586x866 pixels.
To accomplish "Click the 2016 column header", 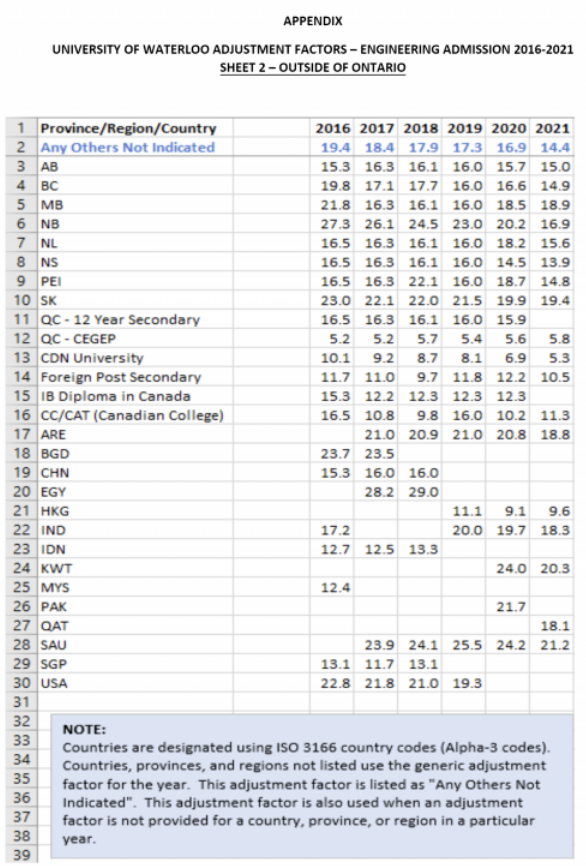I will pyautogui.click(x=332, y=128).
